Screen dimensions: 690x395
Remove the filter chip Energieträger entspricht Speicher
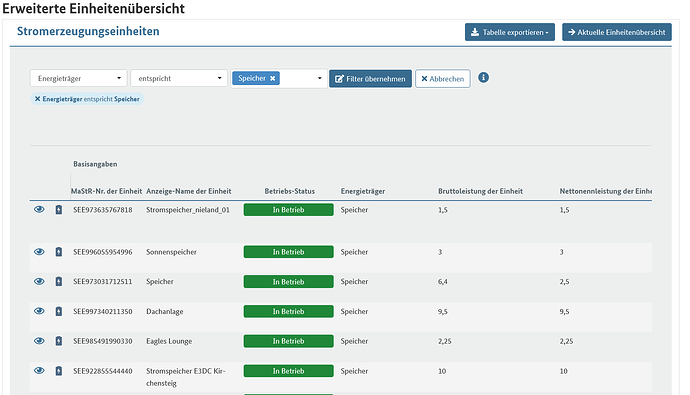(x=37, y=99)
